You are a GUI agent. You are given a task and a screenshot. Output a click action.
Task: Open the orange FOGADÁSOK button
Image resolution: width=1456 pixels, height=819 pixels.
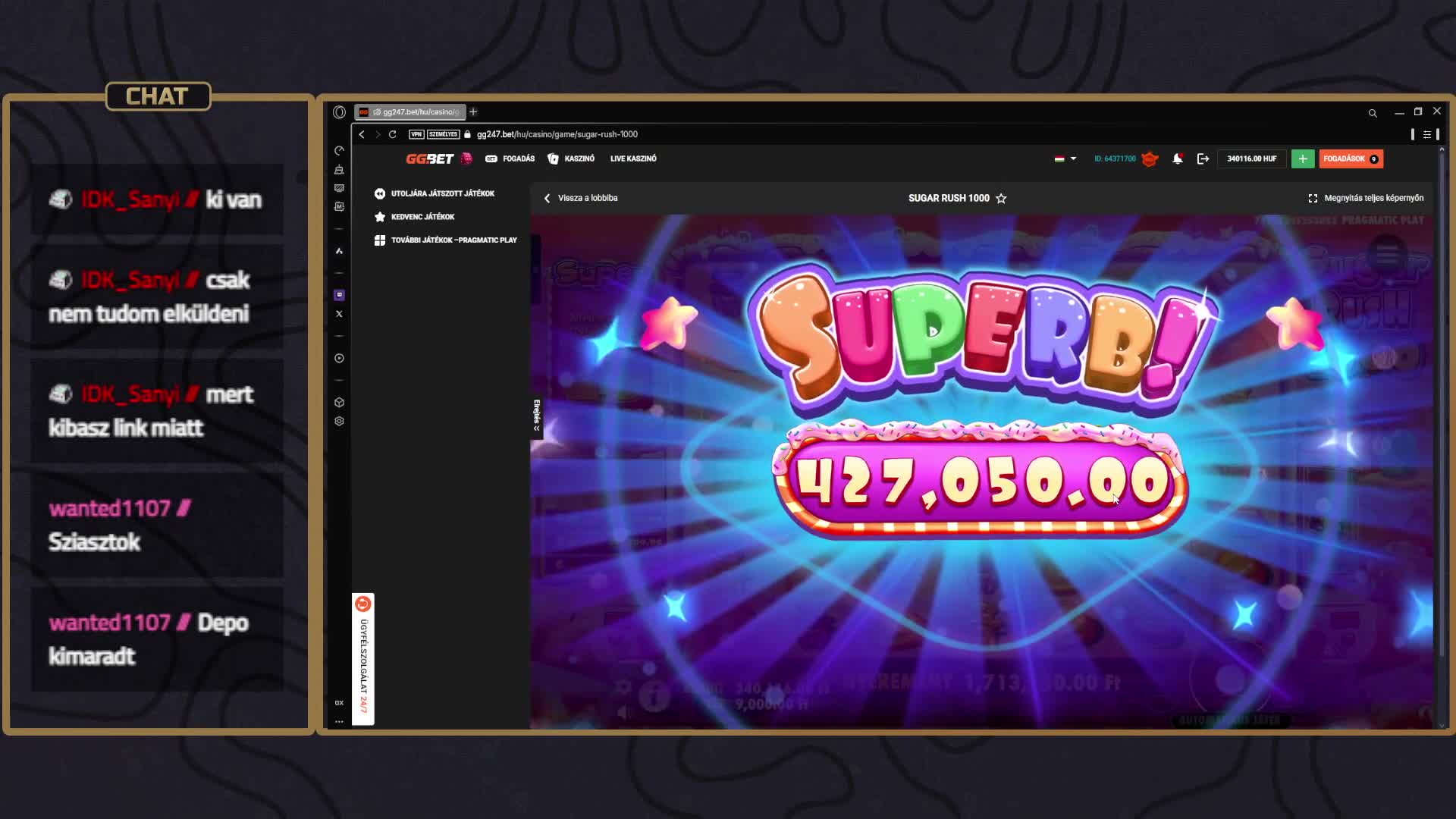point(1351,158)
